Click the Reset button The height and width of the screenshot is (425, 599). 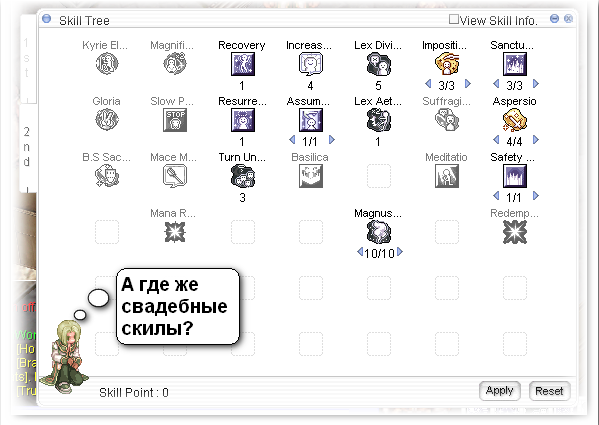[549, 391]
